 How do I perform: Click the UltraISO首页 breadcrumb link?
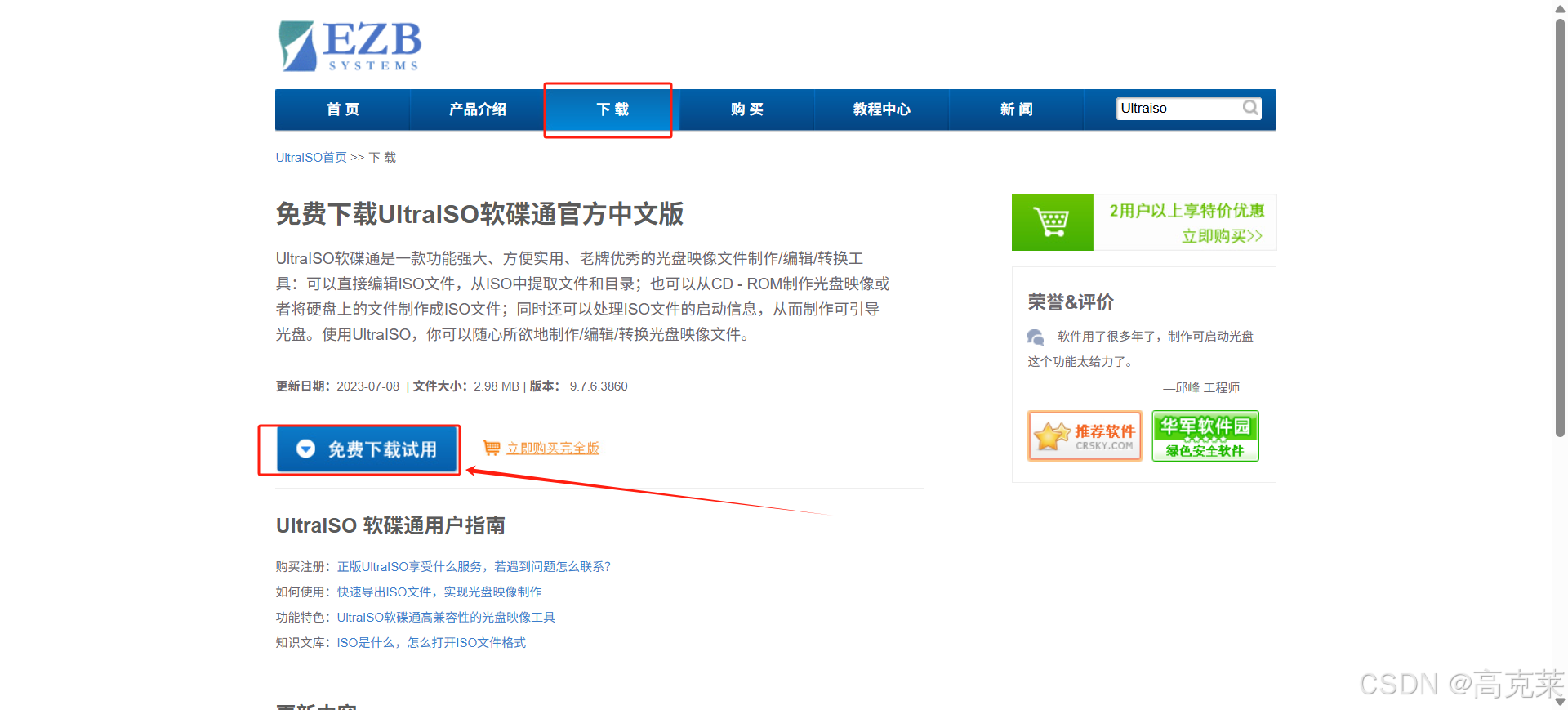(311, 157)
